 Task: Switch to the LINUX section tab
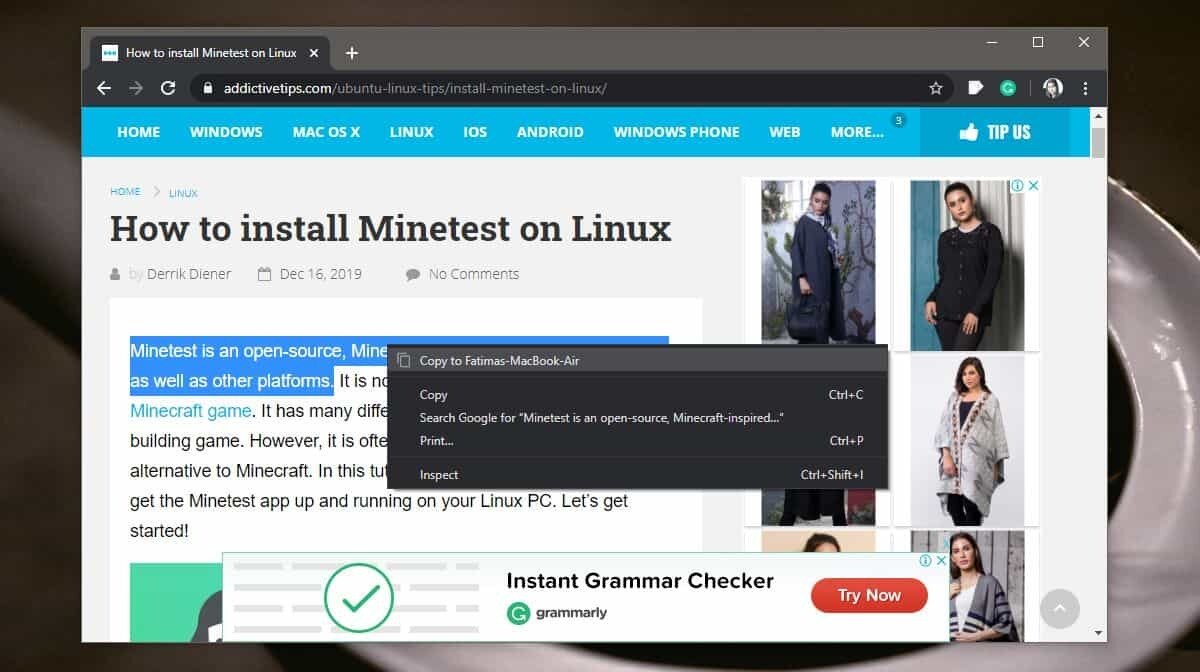(x=411, y=131)
